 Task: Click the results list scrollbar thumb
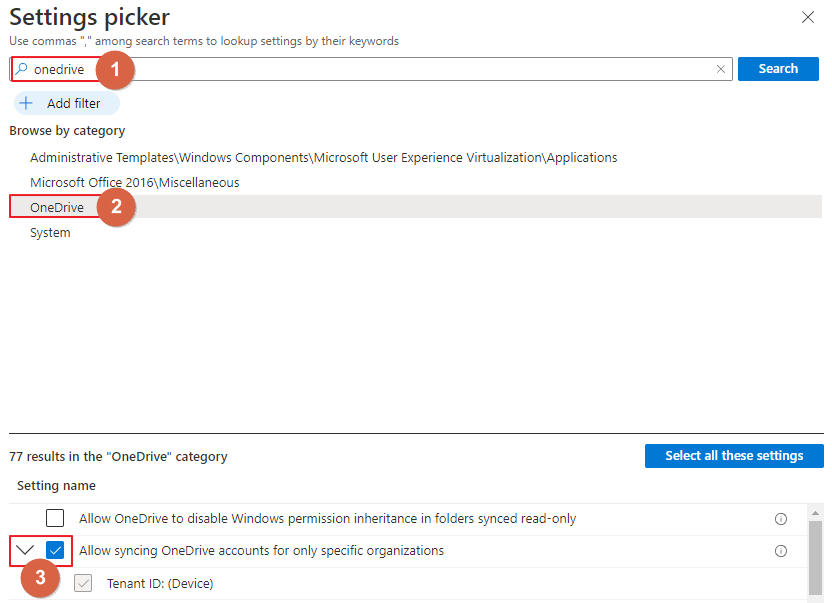tap(815, 557)
